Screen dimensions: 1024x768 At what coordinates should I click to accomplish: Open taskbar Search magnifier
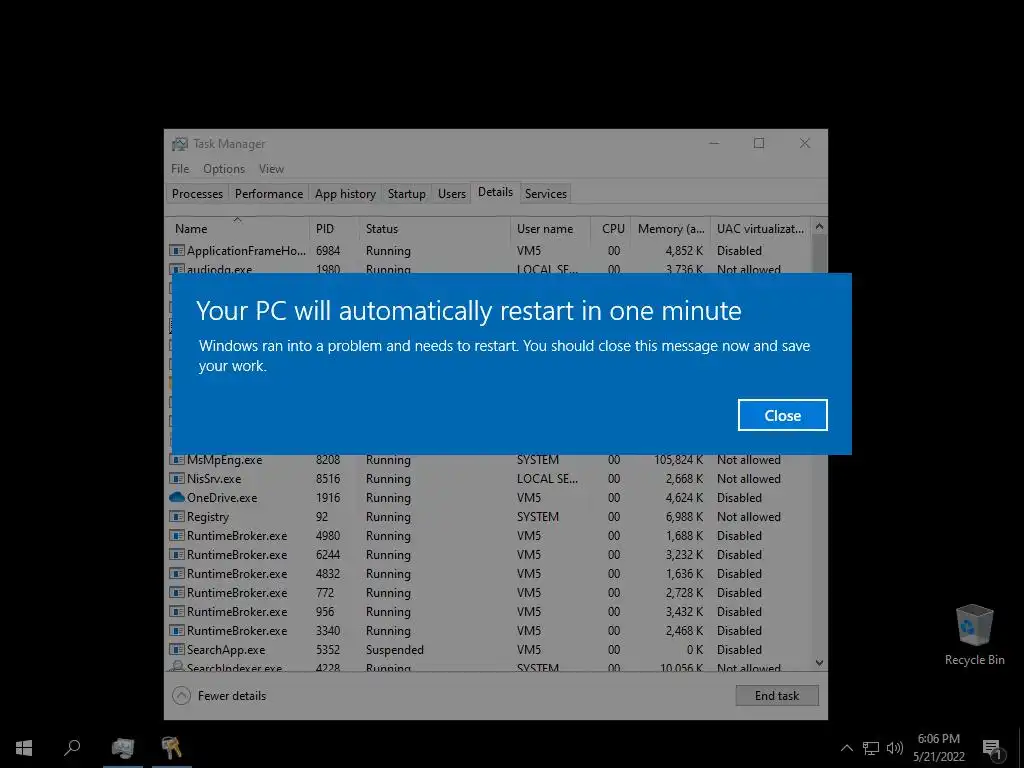72,748
